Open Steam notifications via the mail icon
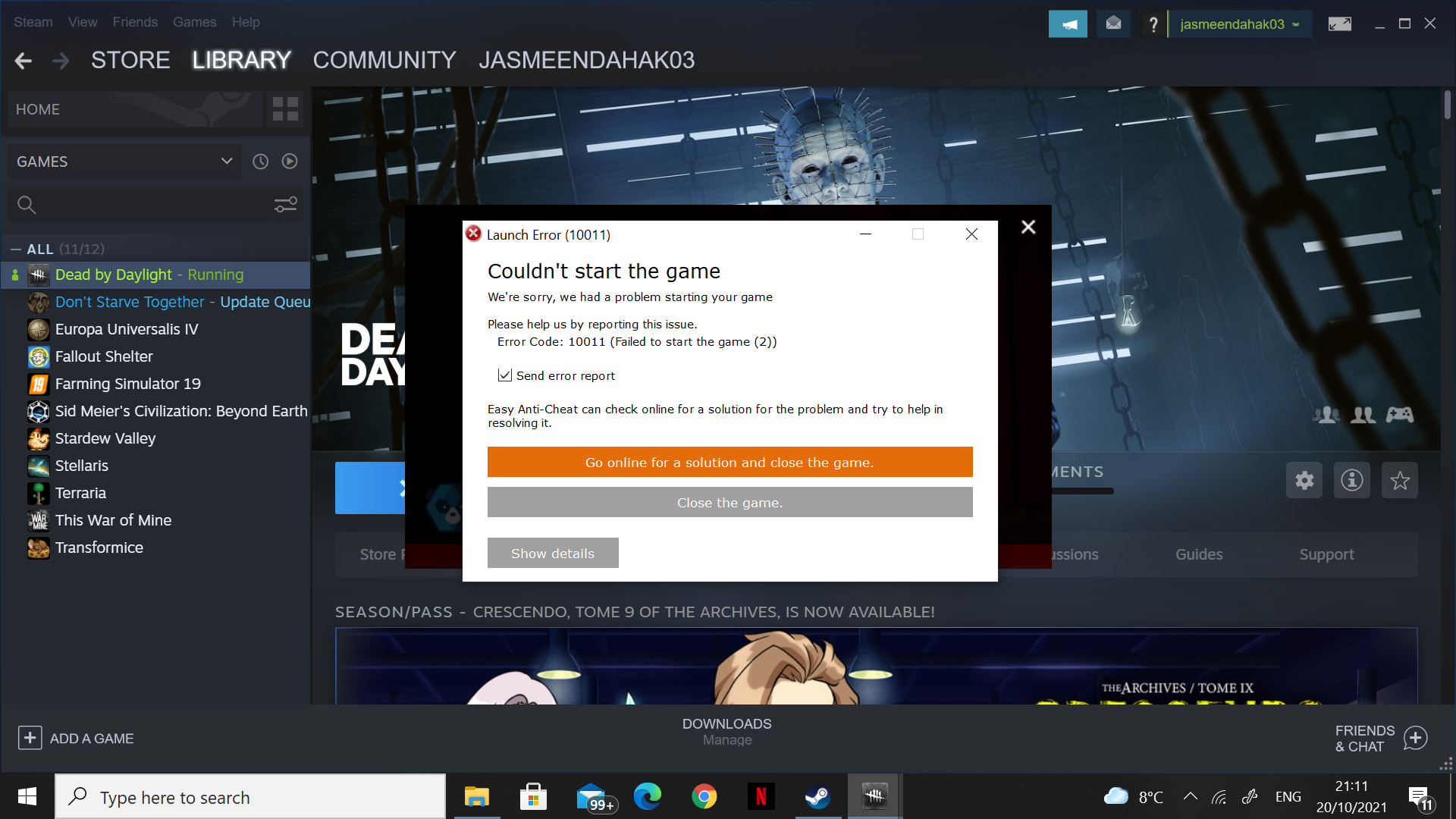The image size is (1456, 819). point(1113,24)
